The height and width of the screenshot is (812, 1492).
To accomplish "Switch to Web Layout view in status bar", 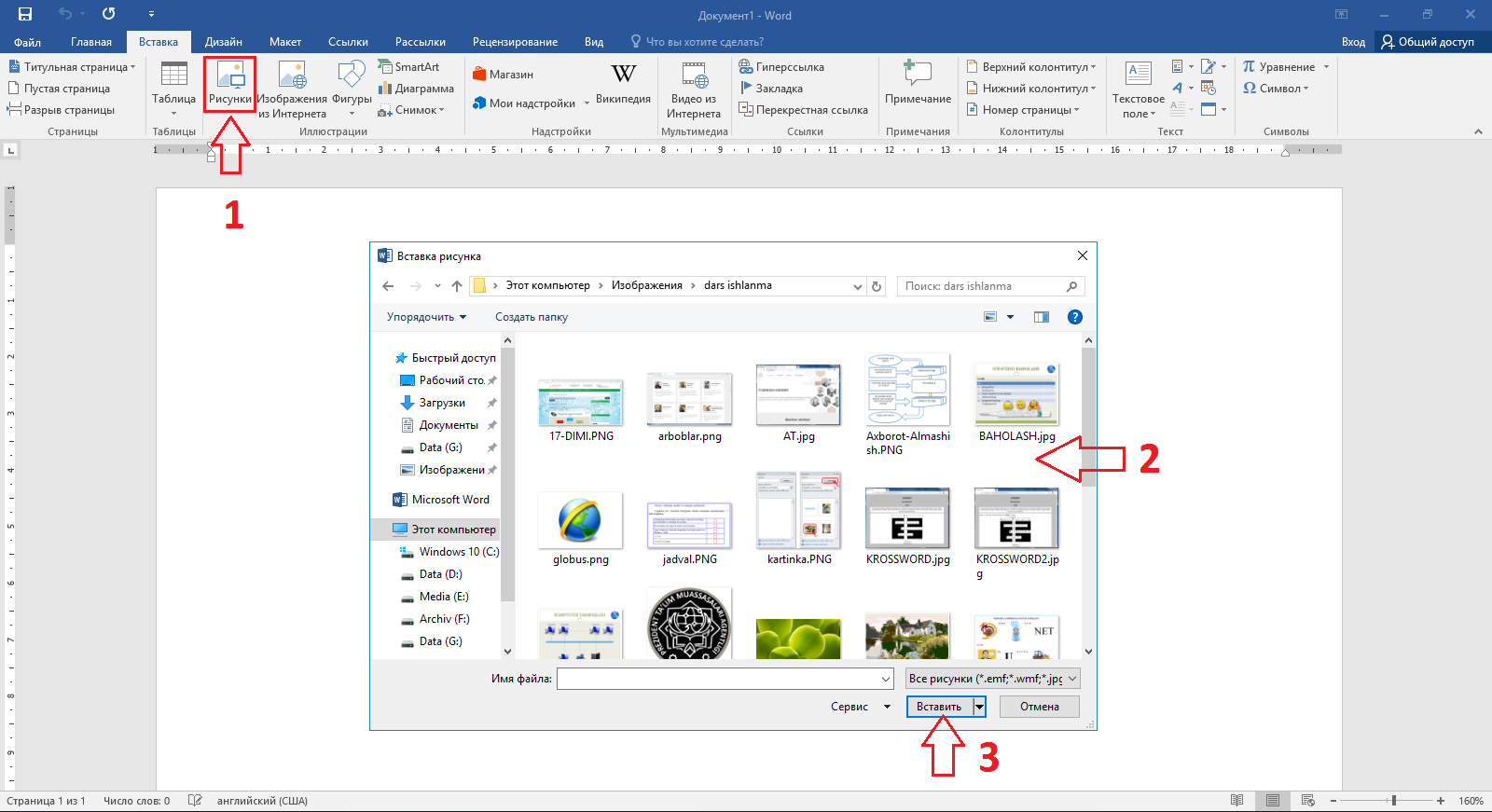I will (x=1308, y=801).
